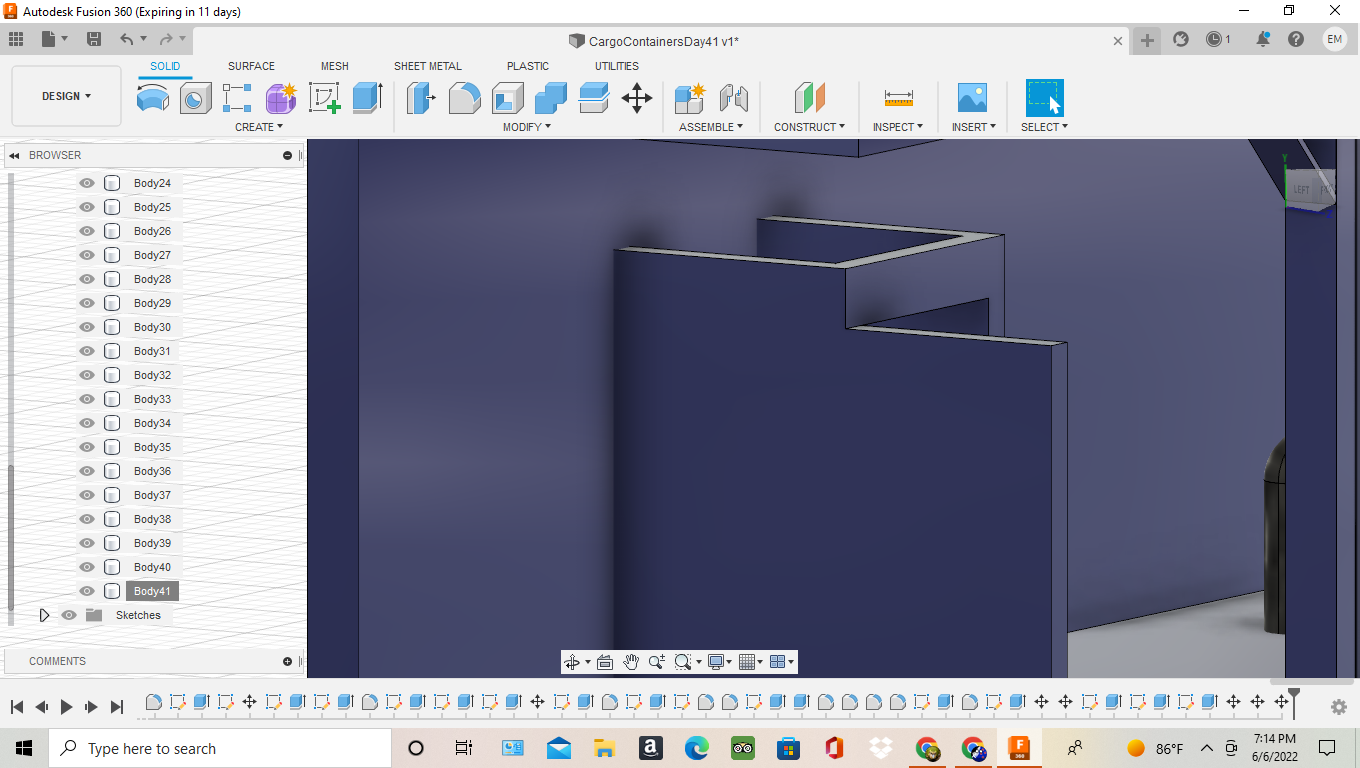Select Body41 in the browser
The image size is (1360, 768).
tap(152, 591)
